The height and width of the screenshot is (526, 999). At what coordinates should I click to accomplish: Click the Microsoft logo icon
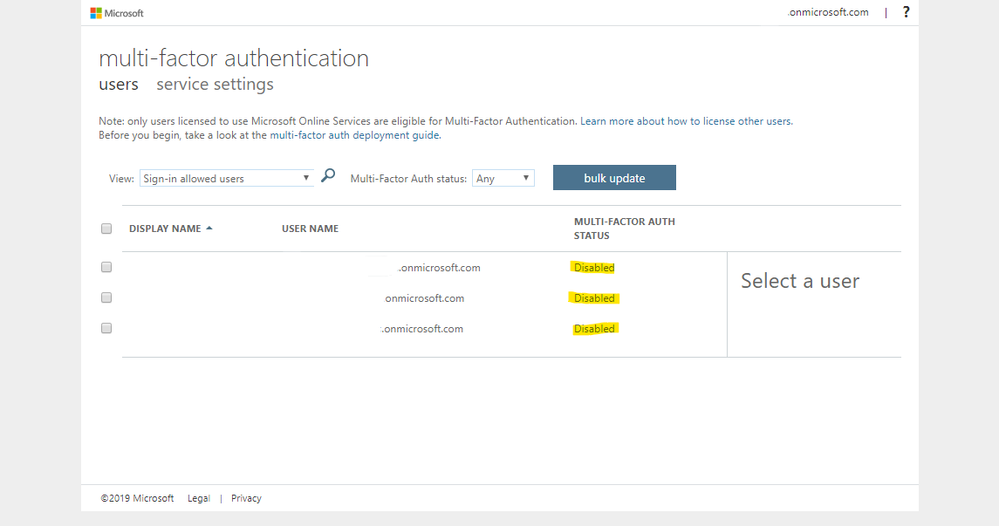pyautogui.click(x=96, y=13)
